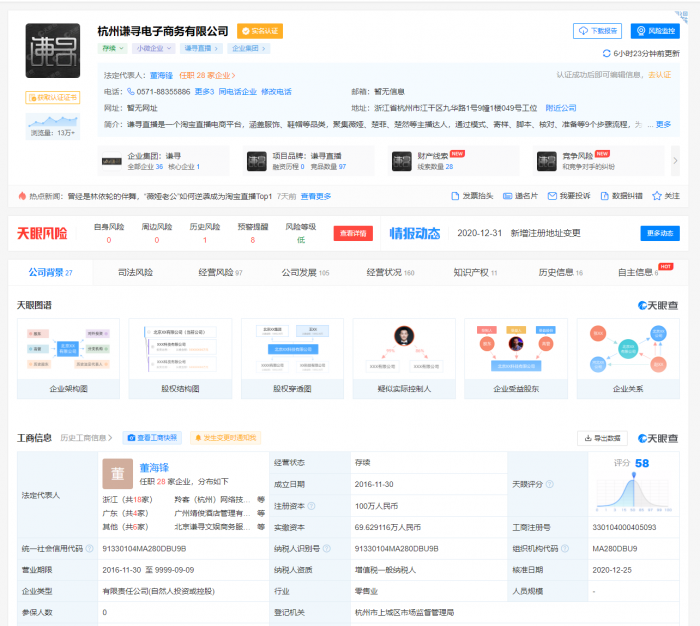Switch to 经营状况 tab
Viewport: 700px width, 626px height.
click(x=390, y=272)
